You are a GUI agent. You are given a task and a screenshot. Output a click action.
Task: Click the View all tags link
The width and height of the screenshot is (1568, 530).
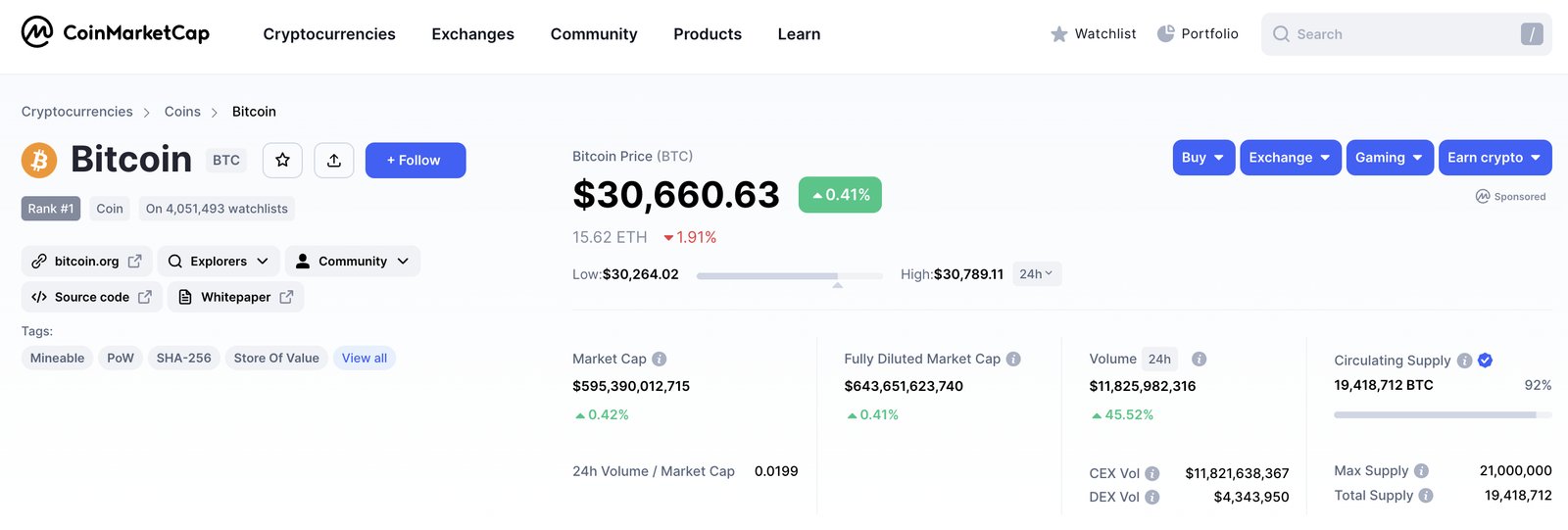[x=365, y=359]
